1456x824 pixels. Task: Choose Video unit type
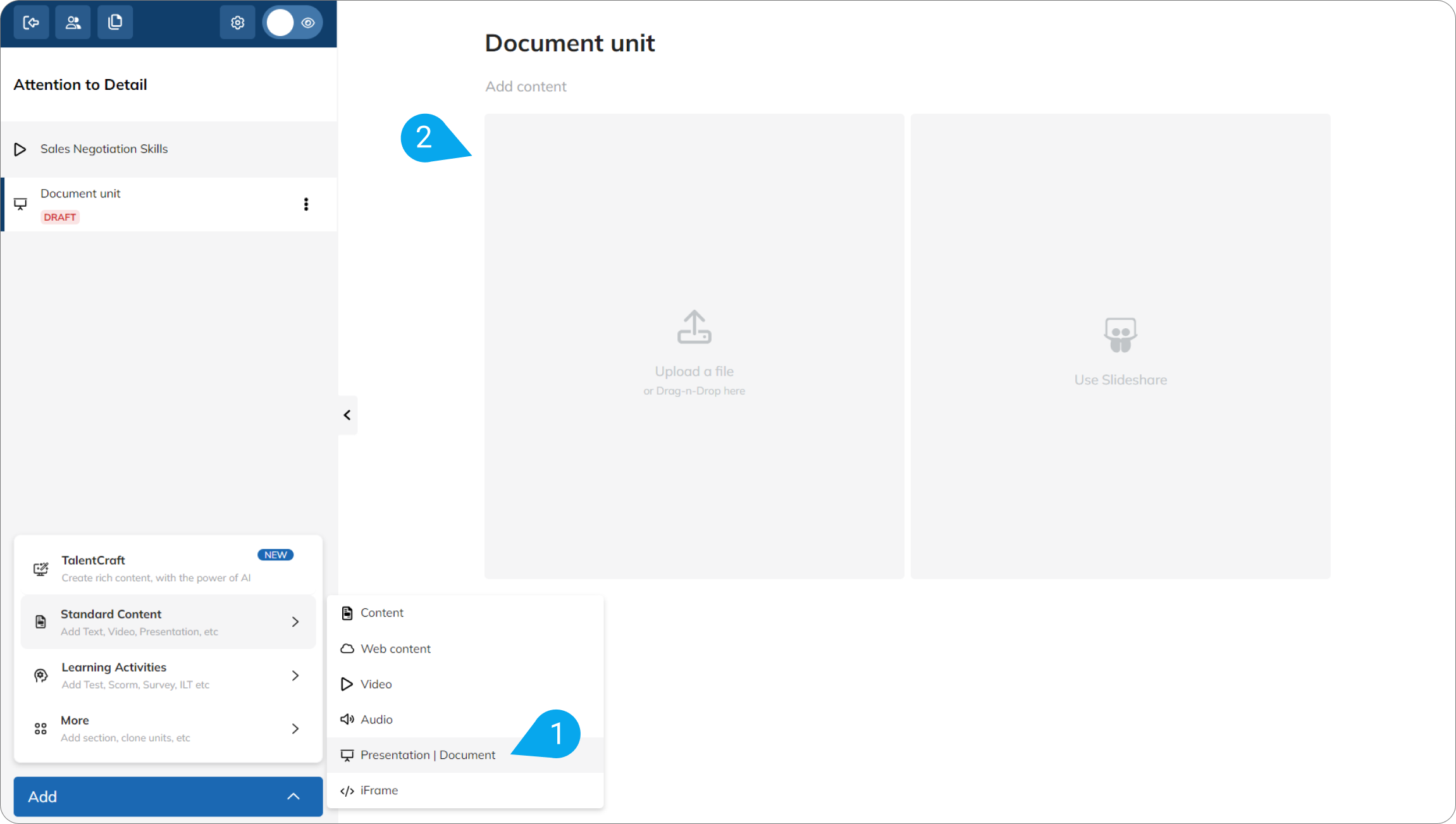point(465,684)
